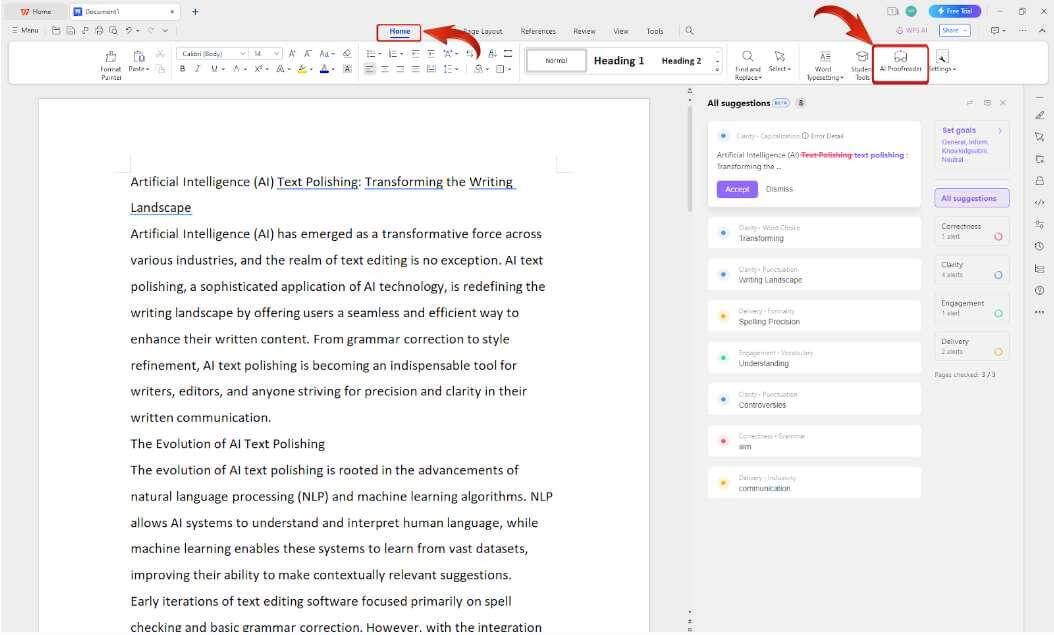Open Word Typesetting tools
This screenshot has height=635, width=1054.
[824, 62]
